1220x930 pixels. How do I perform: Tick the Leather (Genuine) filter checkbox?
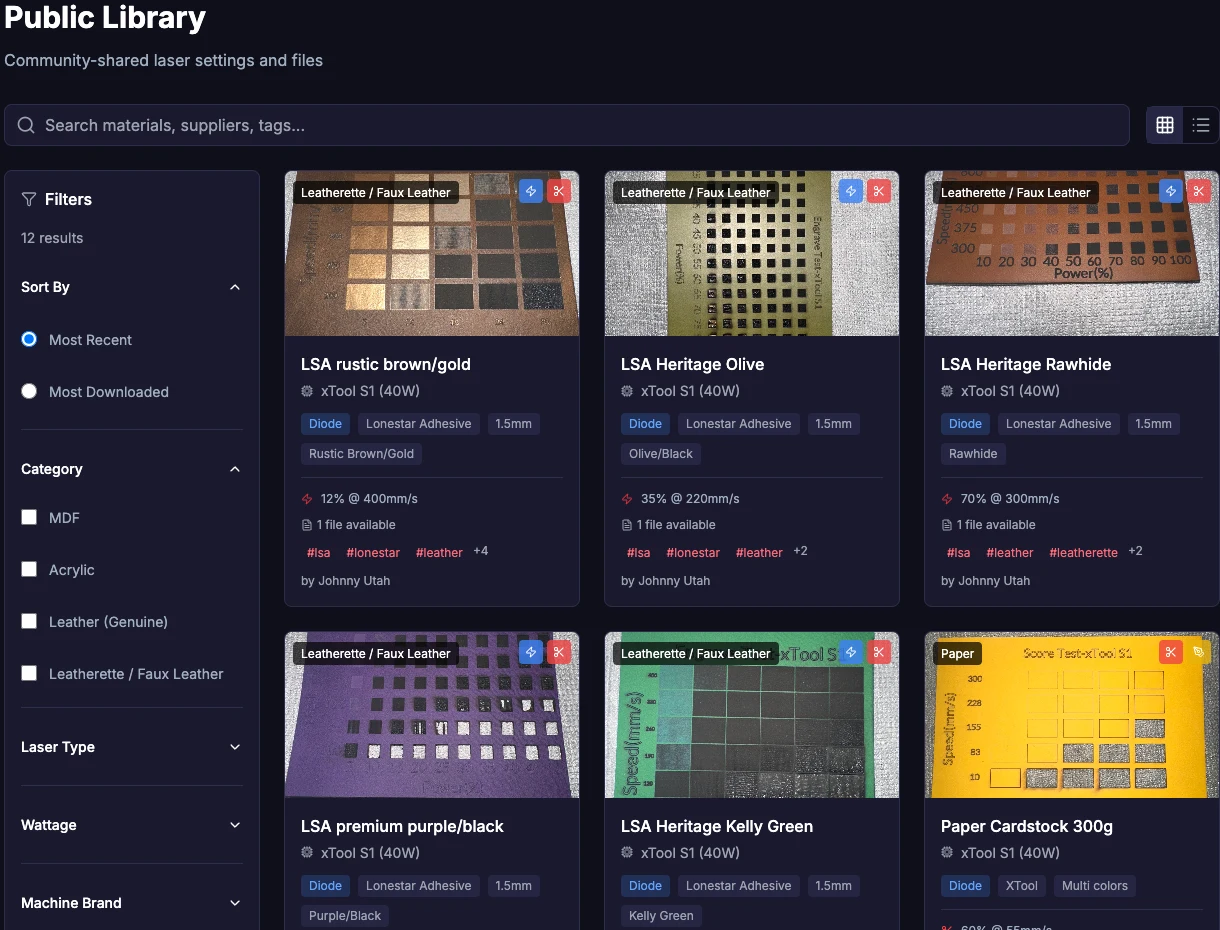coord(30,622)
